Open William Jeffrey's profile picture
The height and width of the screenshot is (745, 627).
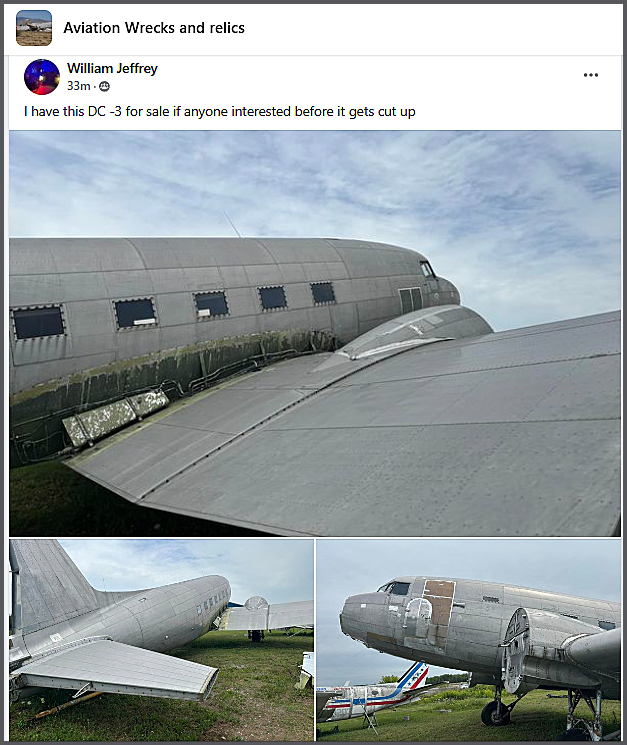pos(42,77)
